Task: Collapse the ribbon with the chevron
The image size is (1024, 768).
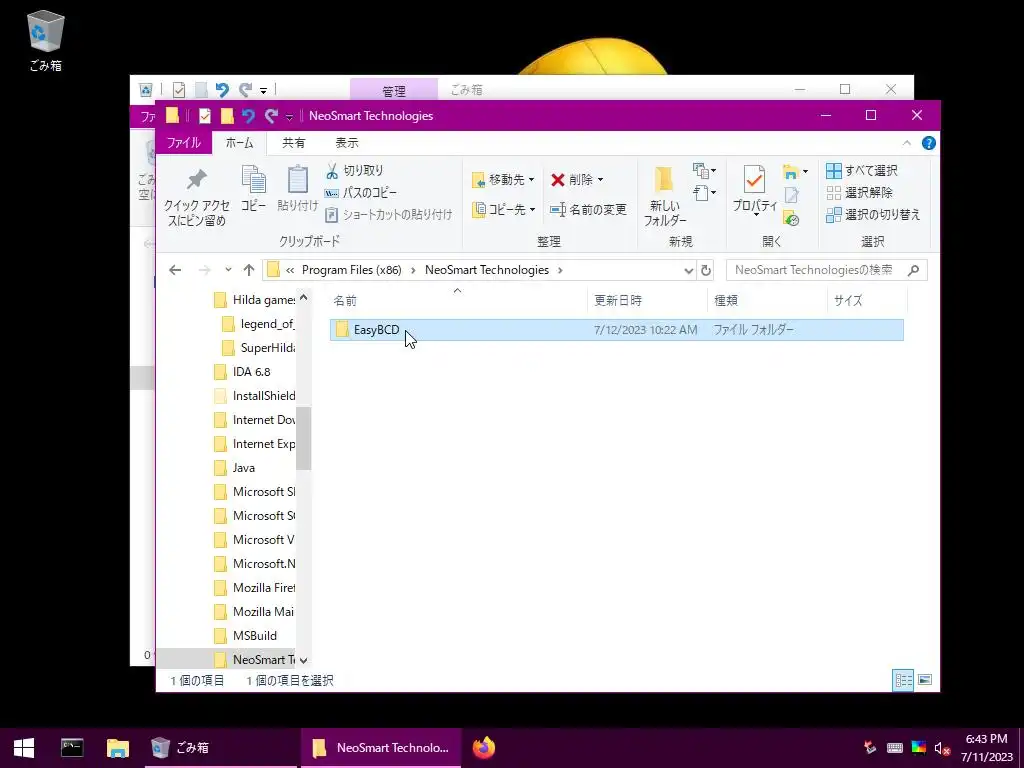Action: [x=906, y=143]
